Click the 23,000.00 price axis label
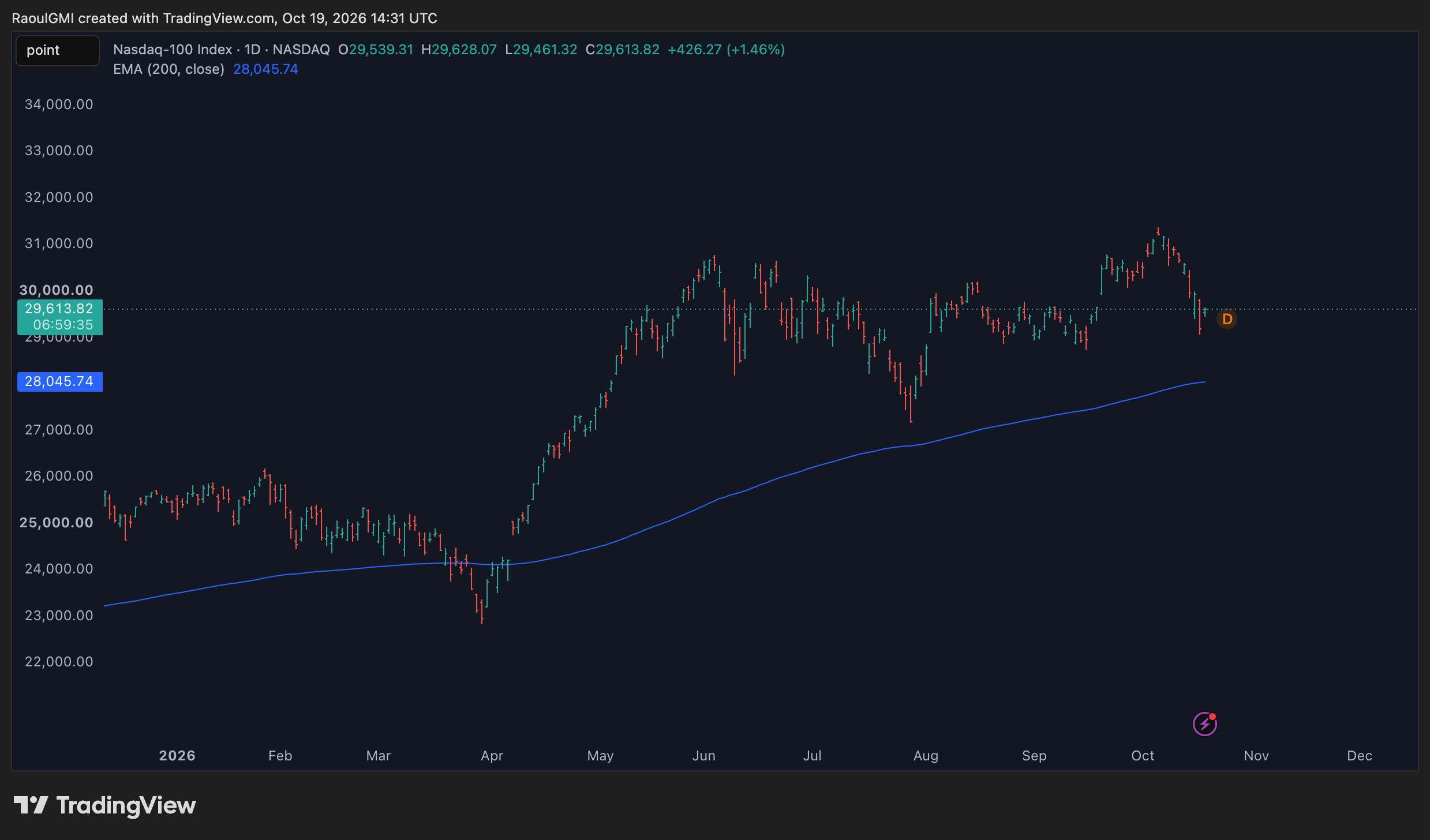Image resolution: width=1430 pixels, height=840 pixels. coord(59,616)
